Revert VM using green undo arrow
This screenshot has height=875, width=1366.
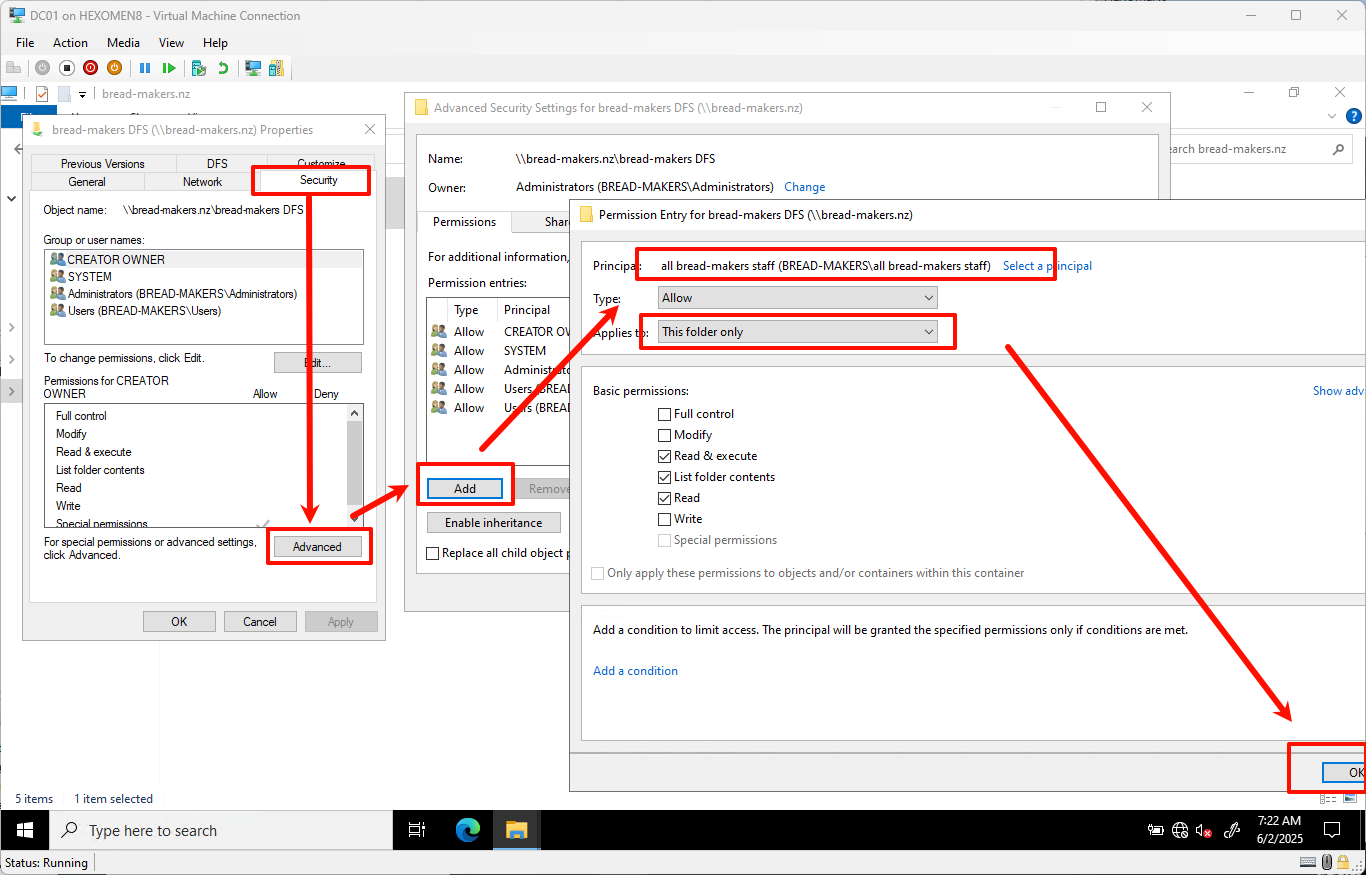[x=223, y=68]
